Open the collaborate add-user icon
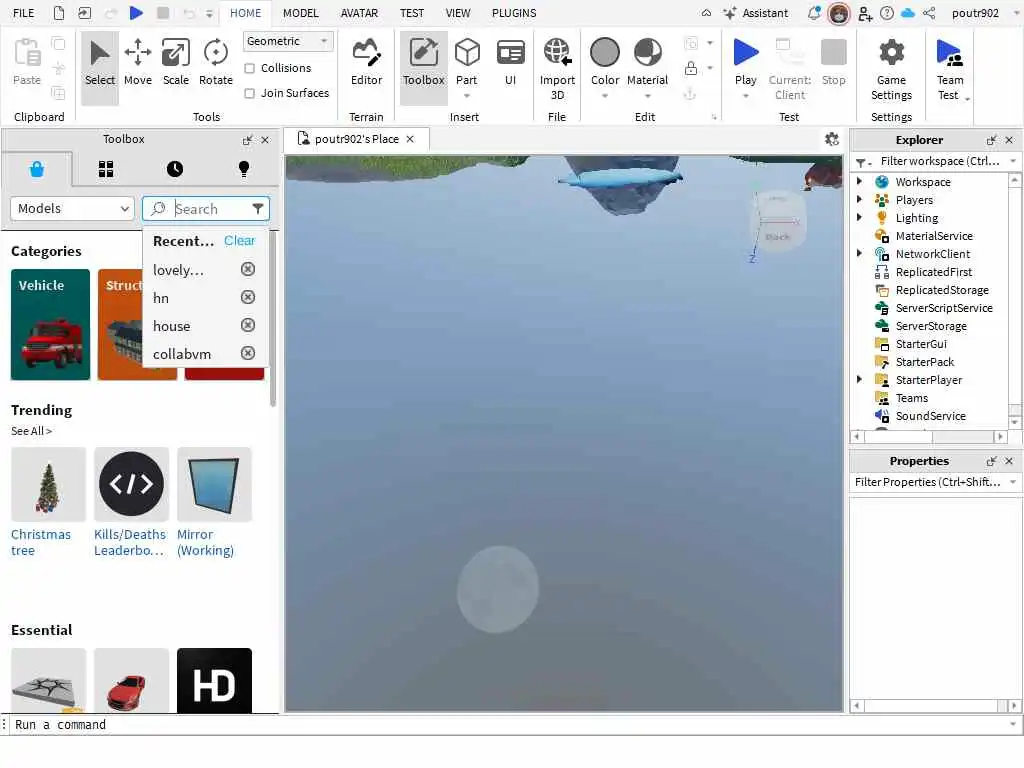The width and height of the screenshot is (1024, 768). click(x=865, y=13)
